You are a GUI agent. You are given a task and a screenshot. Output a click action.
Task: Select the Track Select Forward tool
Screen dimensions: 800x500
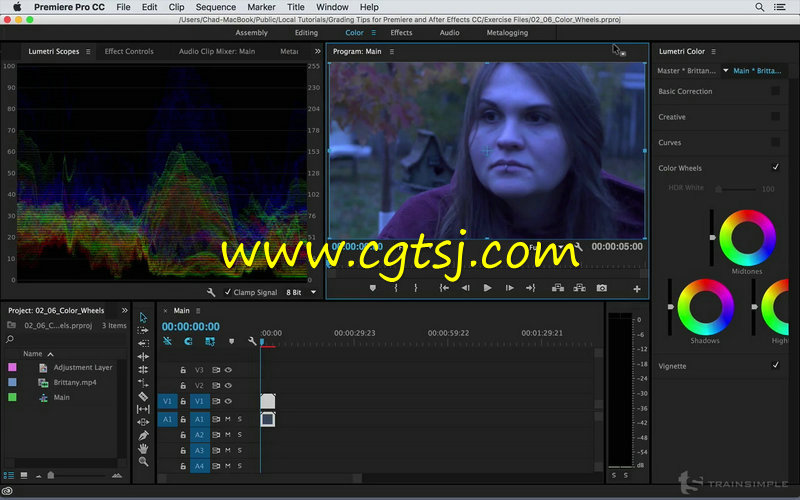click(x=143, y=330)
